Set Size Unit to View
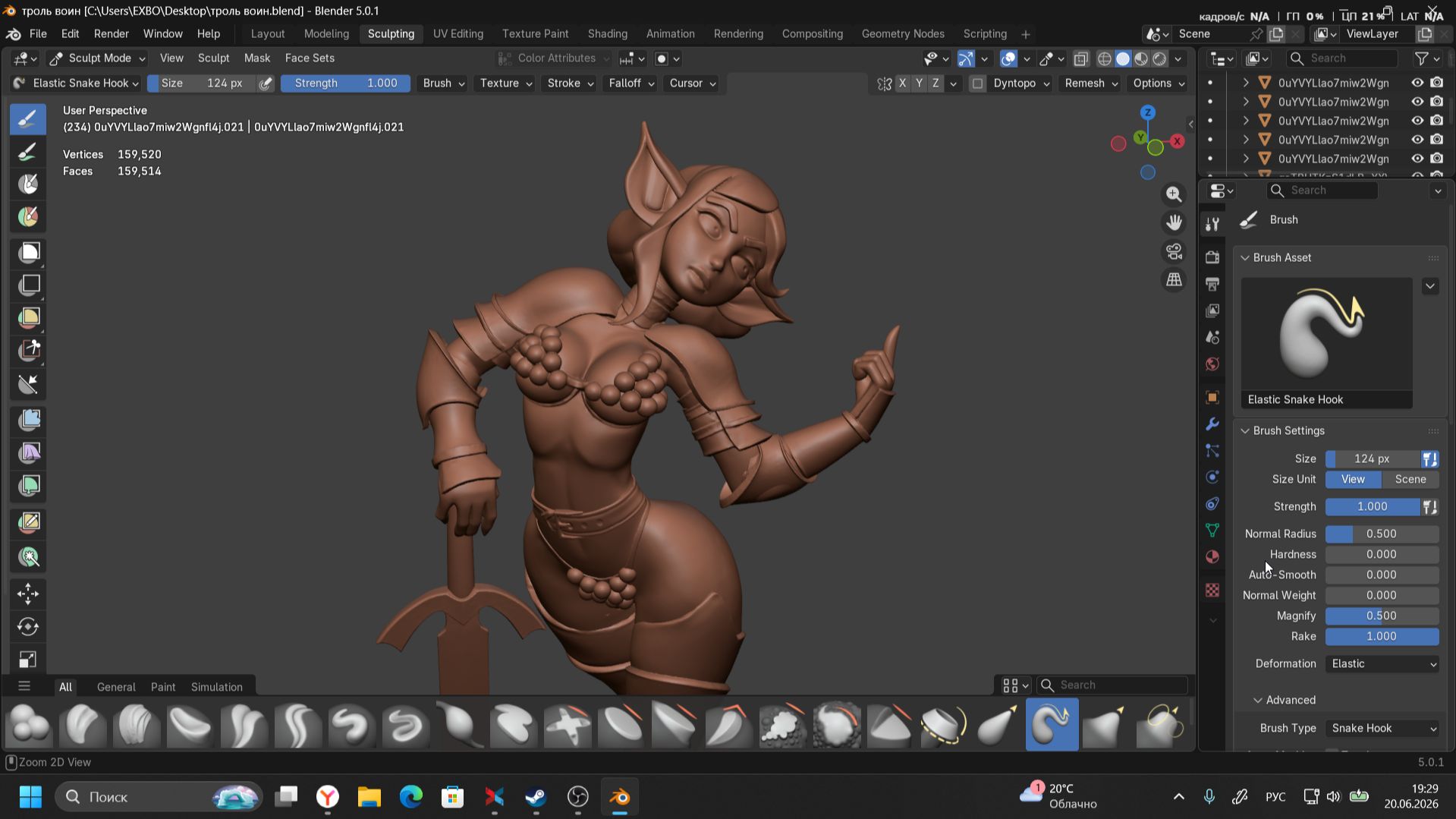 (1353, 479)
